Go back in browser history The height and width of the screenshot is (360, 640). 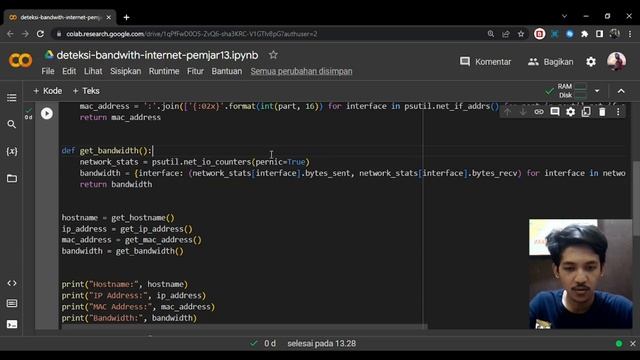point(10,34)
